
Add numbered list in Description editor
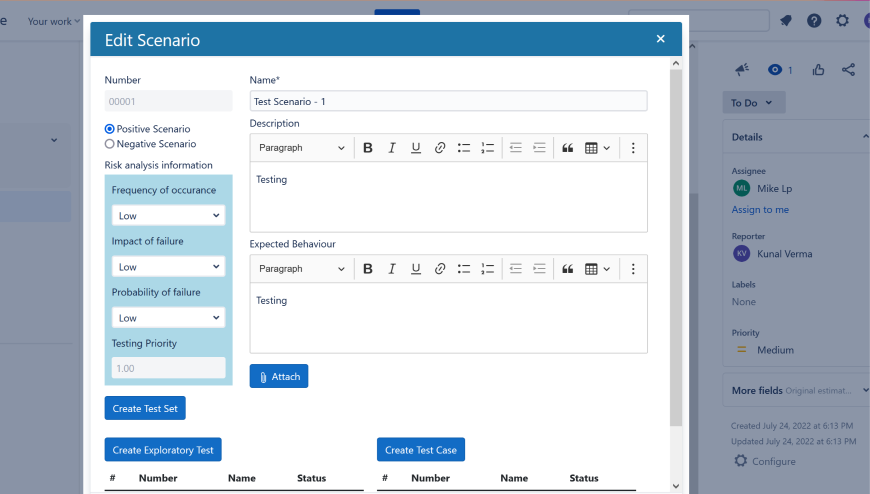pos(488,148)
